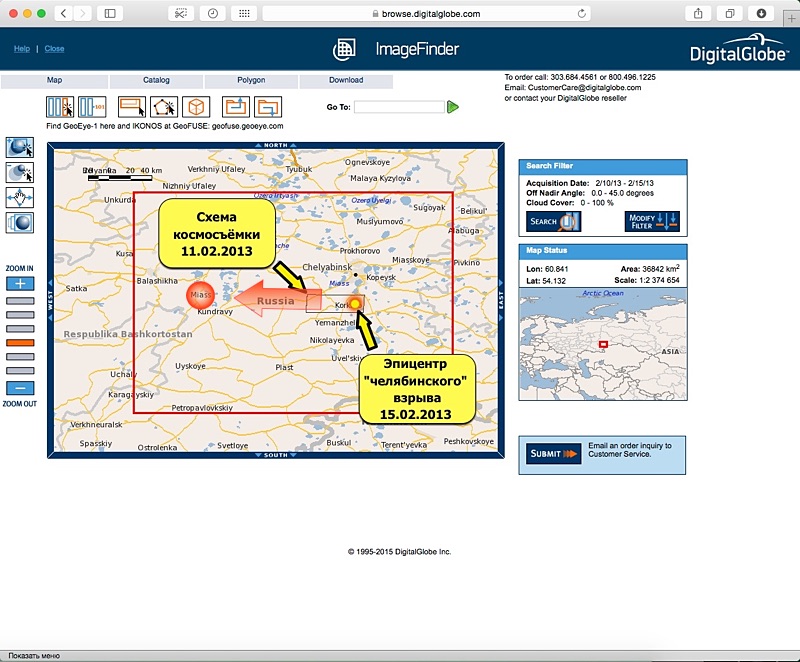This screenshot has height=662, width=800.
Task: Reload the page via the address bar
Action: tap(582, 14)
